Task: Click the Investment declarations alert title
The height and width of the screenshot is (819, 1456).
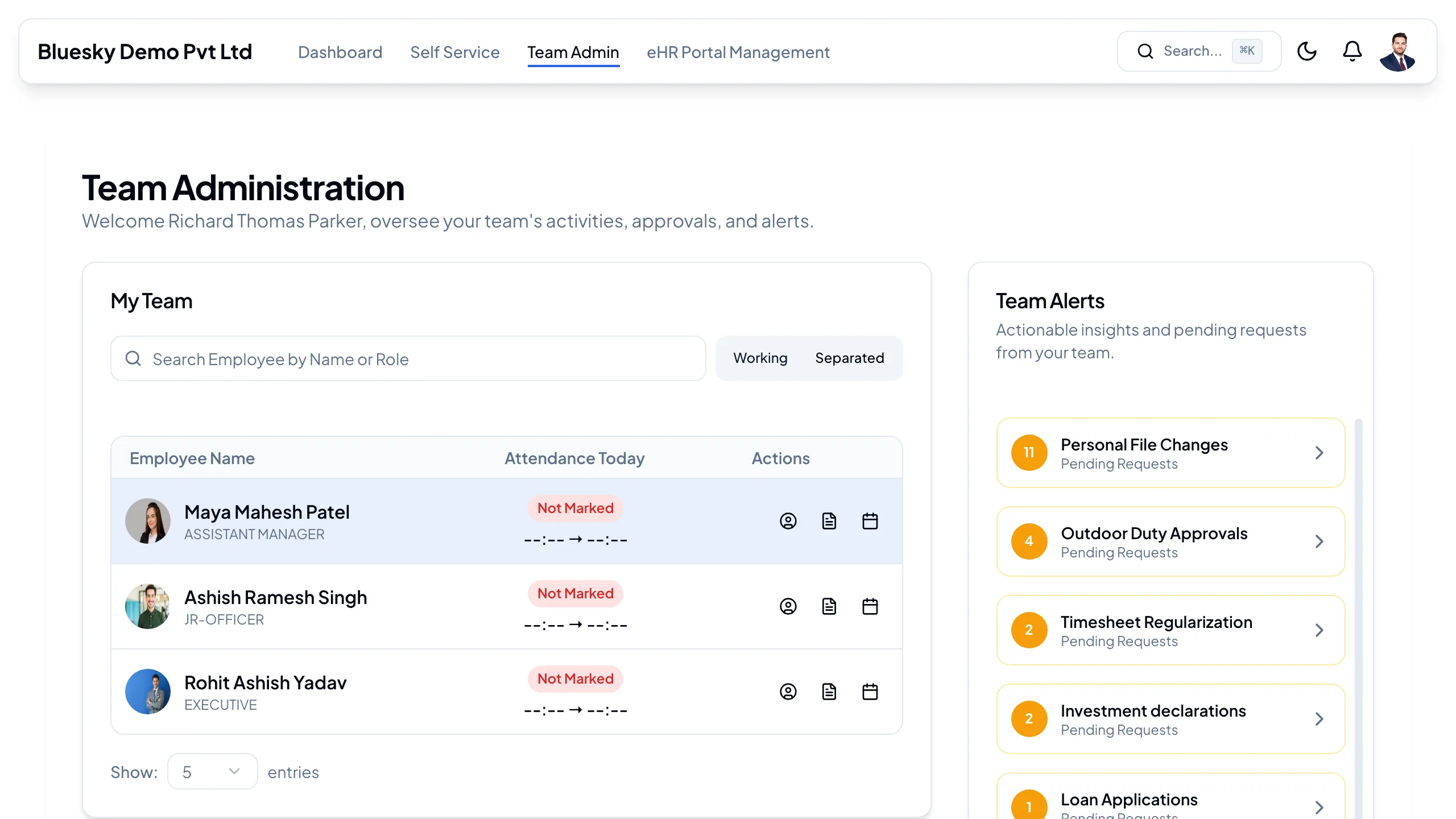Action: point(1153,710)
